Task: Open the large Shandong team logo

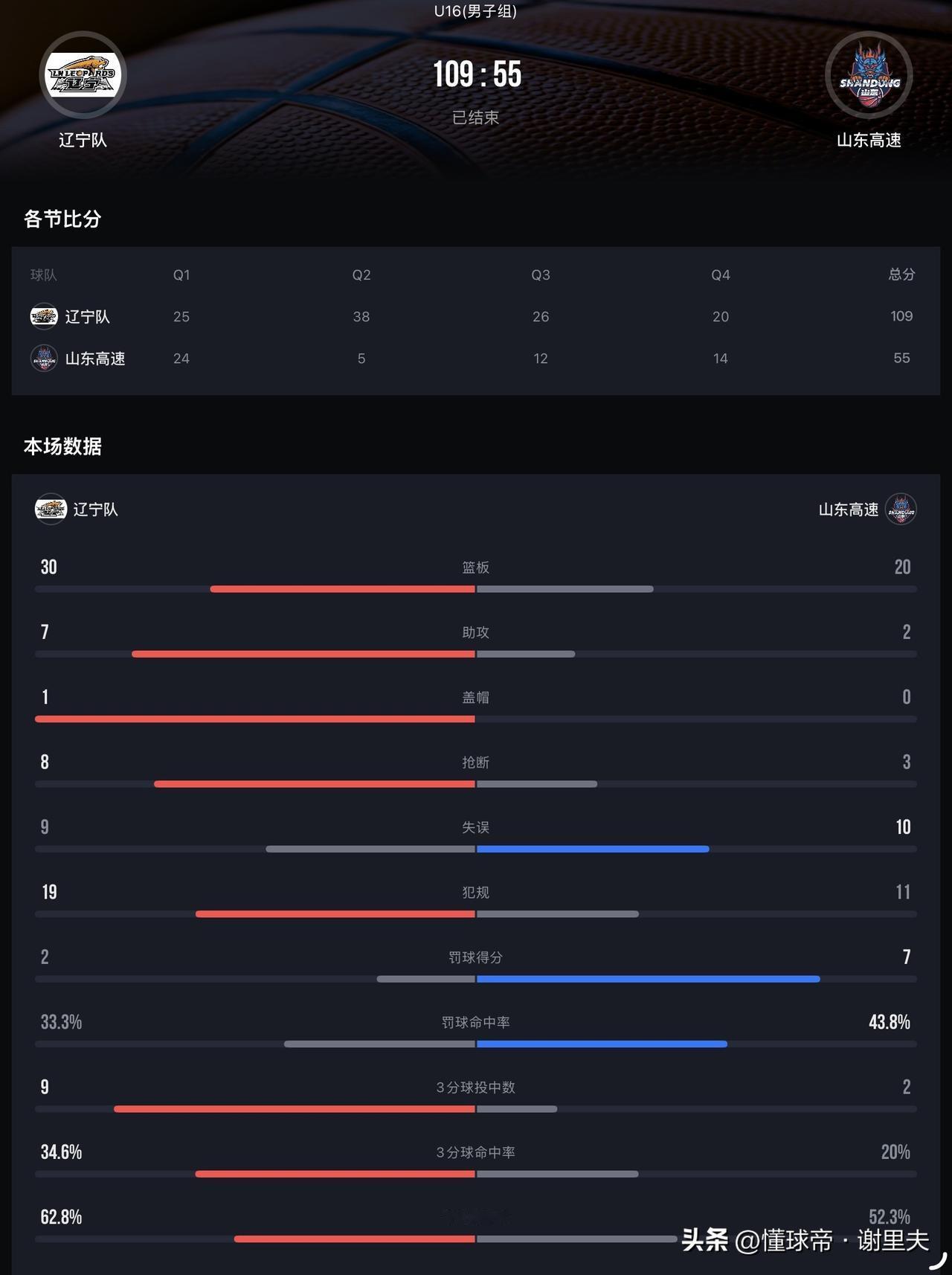Action: coord(869,74)
